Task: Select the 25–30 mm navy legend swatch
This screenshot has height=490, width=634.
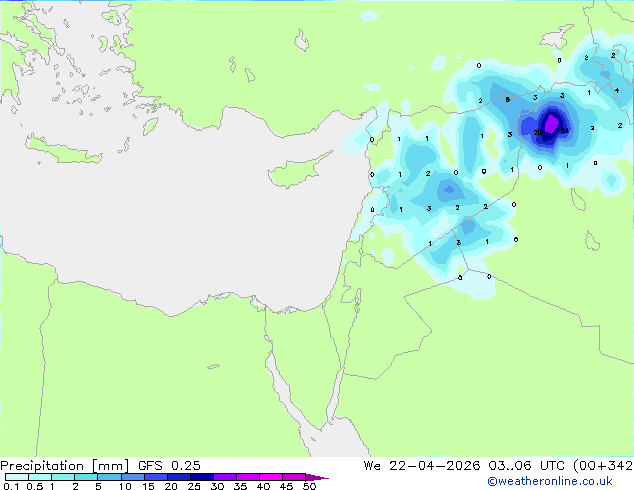Action: 201,477
